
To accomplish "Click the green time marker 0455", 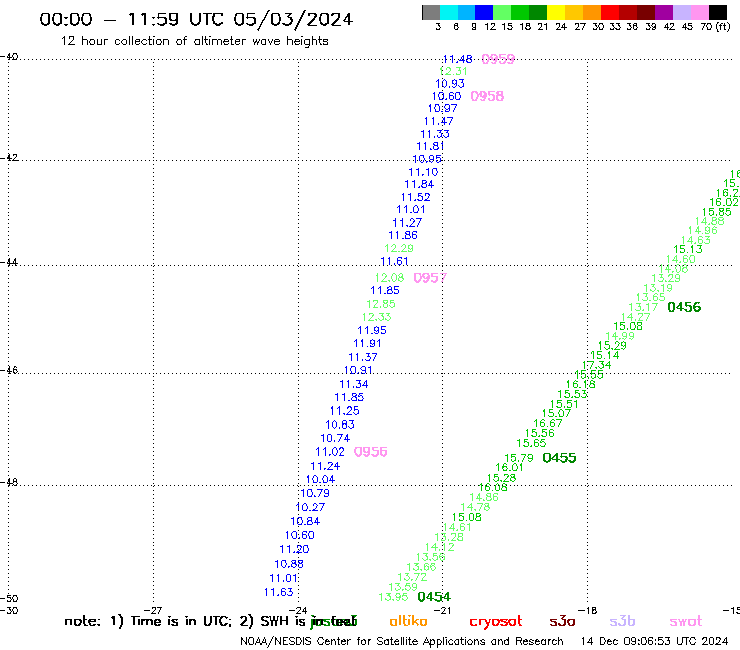I will (x=559, y=458).
